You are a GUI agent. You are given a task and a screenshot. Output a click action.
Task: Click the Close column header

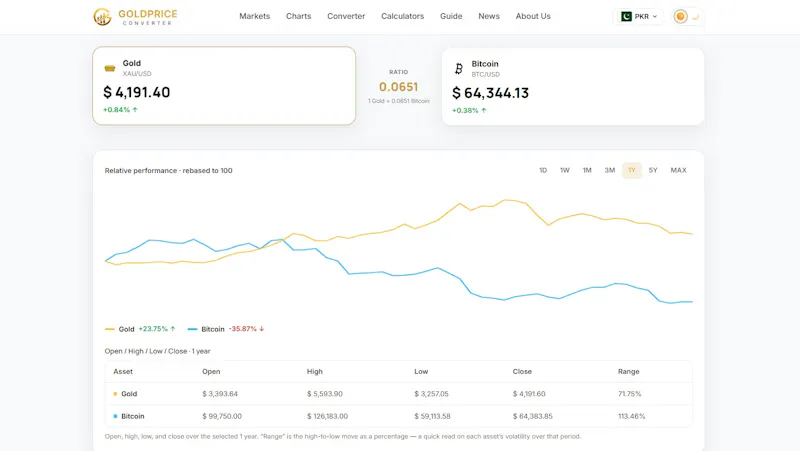click(x=522, y=371)
